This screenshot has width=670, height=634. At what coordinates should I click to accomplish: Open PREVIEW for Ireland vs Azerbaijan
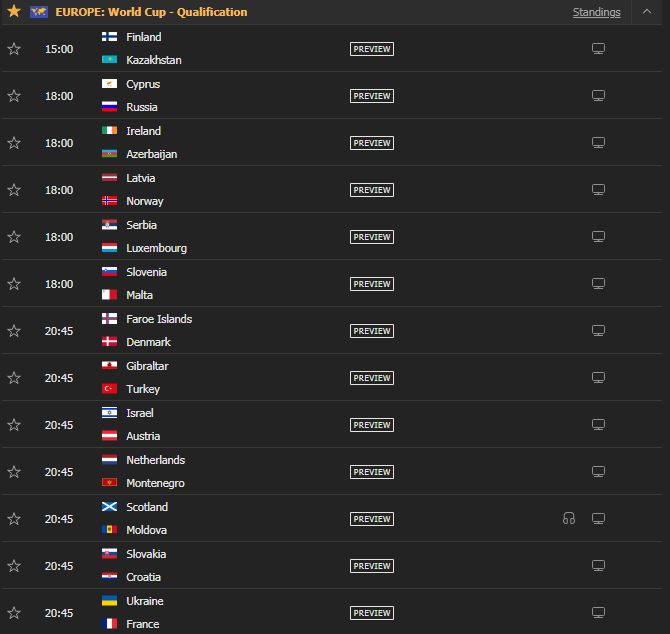coord(372,143)
